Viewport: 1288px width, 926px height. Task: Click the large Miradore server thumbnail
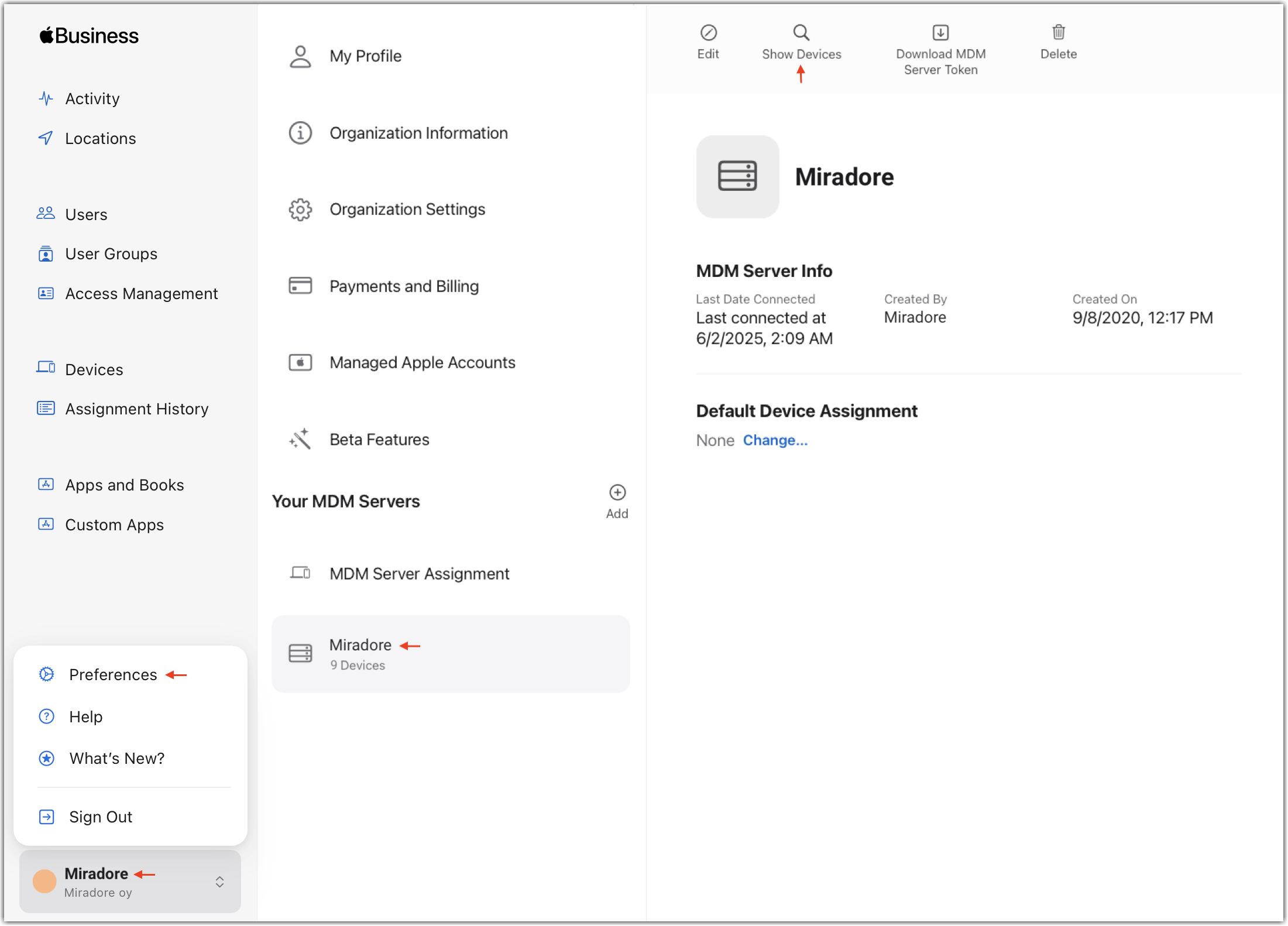(737, 177)
